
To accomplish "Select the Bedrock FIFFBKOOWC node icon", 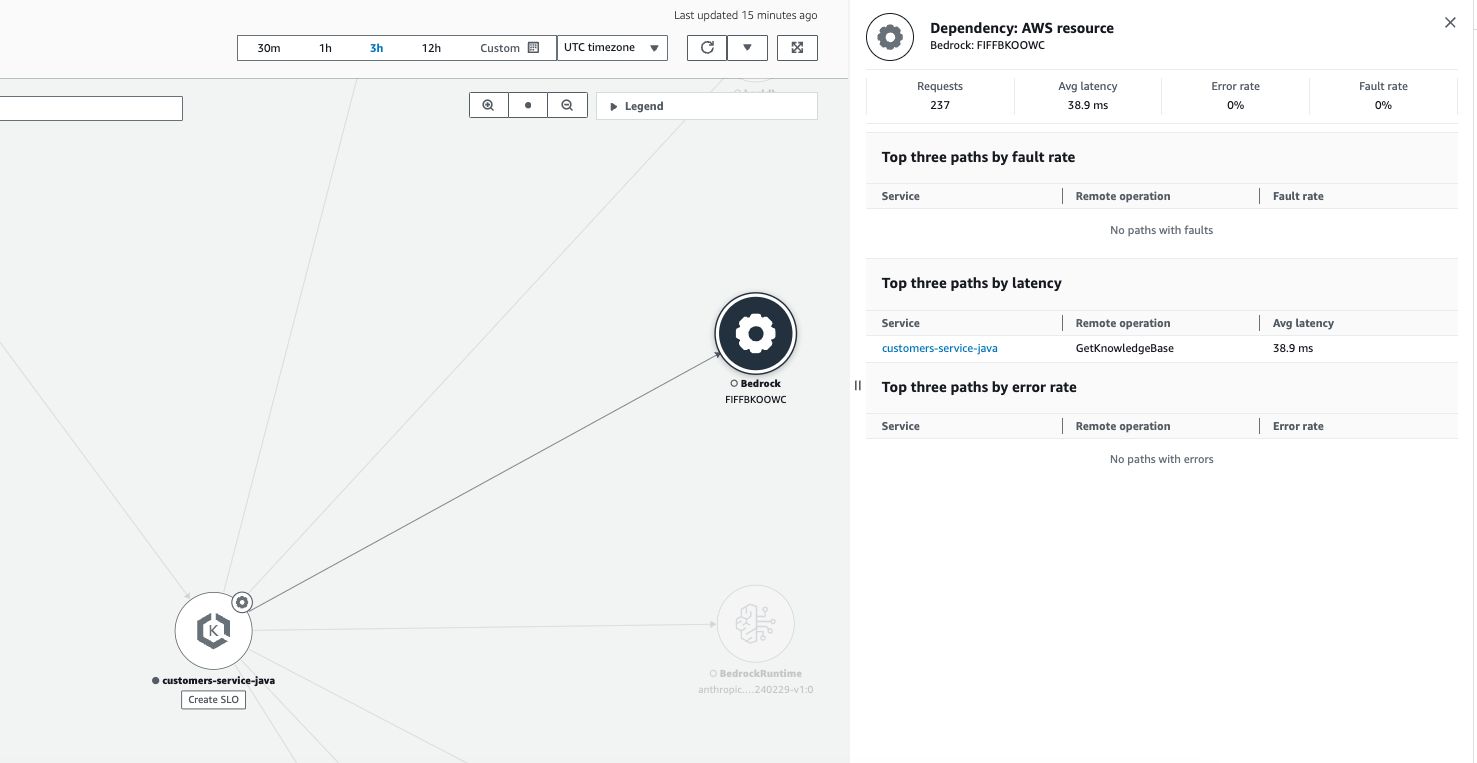I will 755,333.
